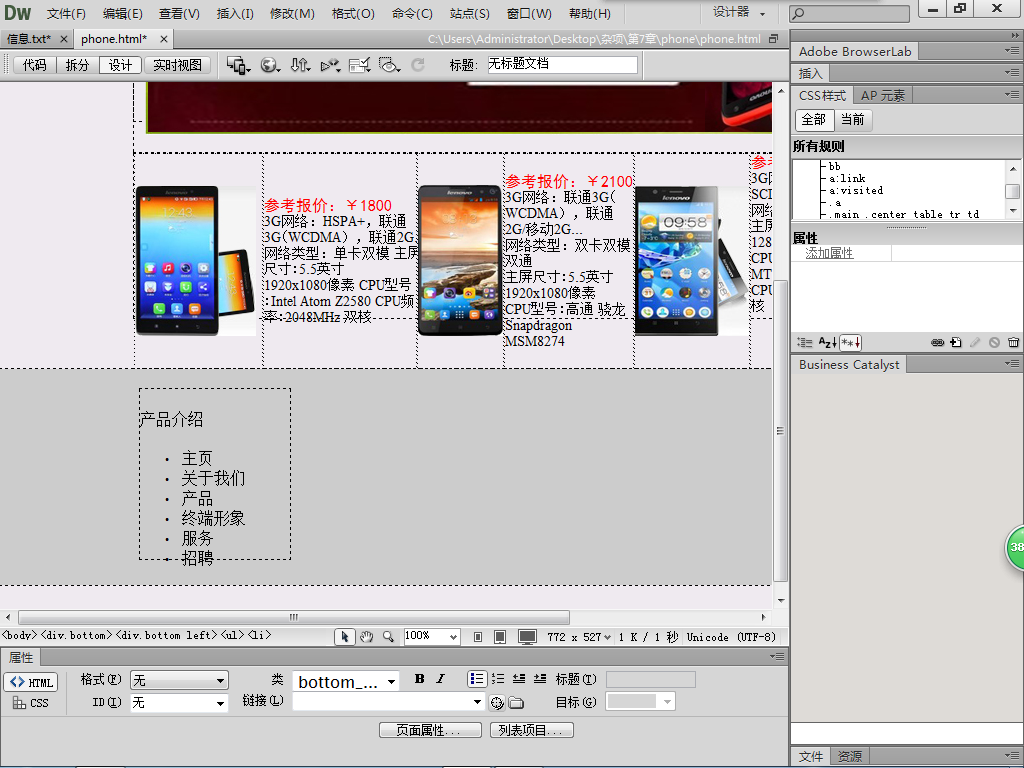Click the refresh design view icon
Screen dimensions: 1024x768
pos(418,65)
